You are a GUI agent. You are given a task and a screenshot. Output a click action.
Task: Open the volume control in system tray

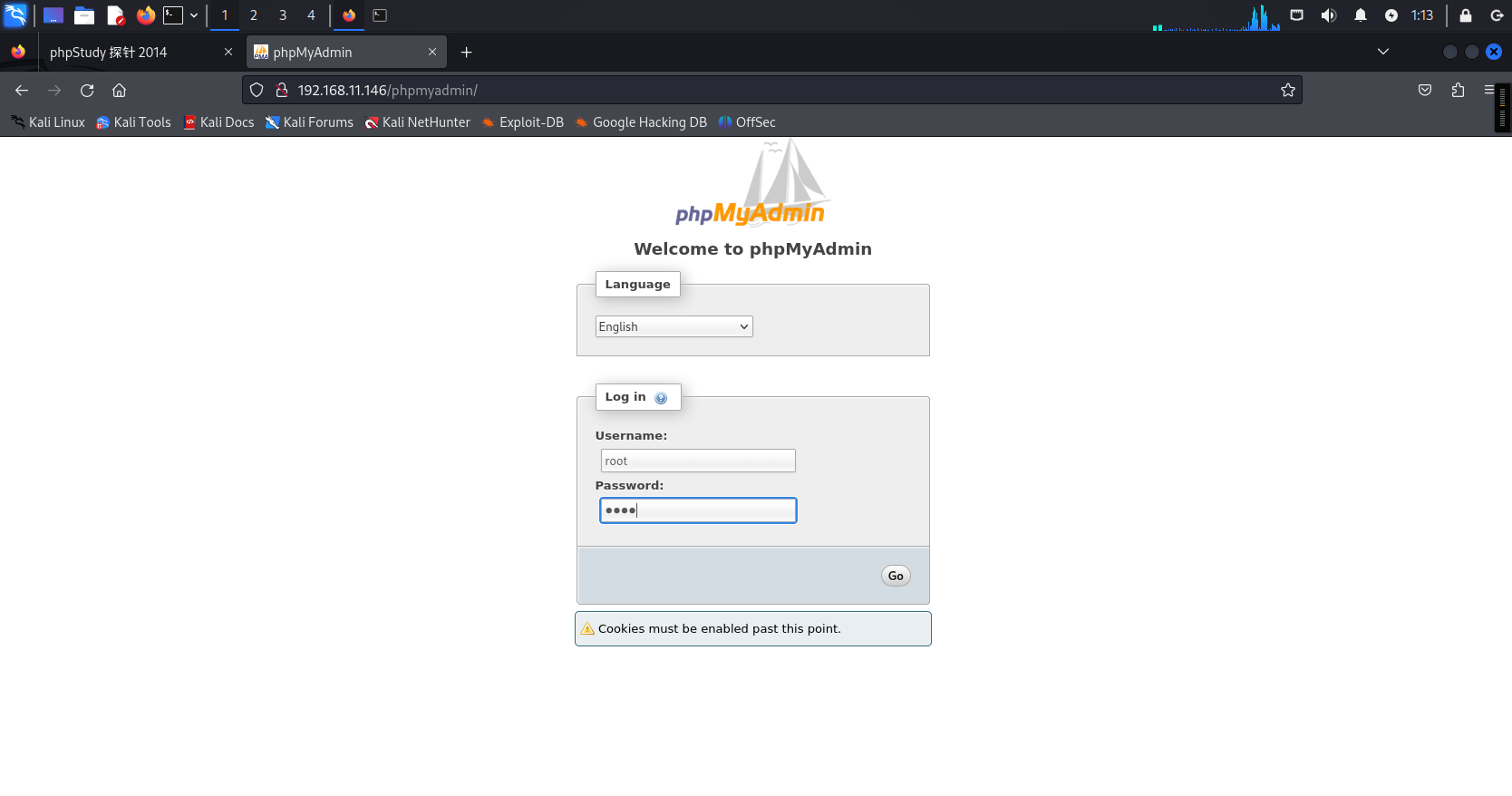1329,15
